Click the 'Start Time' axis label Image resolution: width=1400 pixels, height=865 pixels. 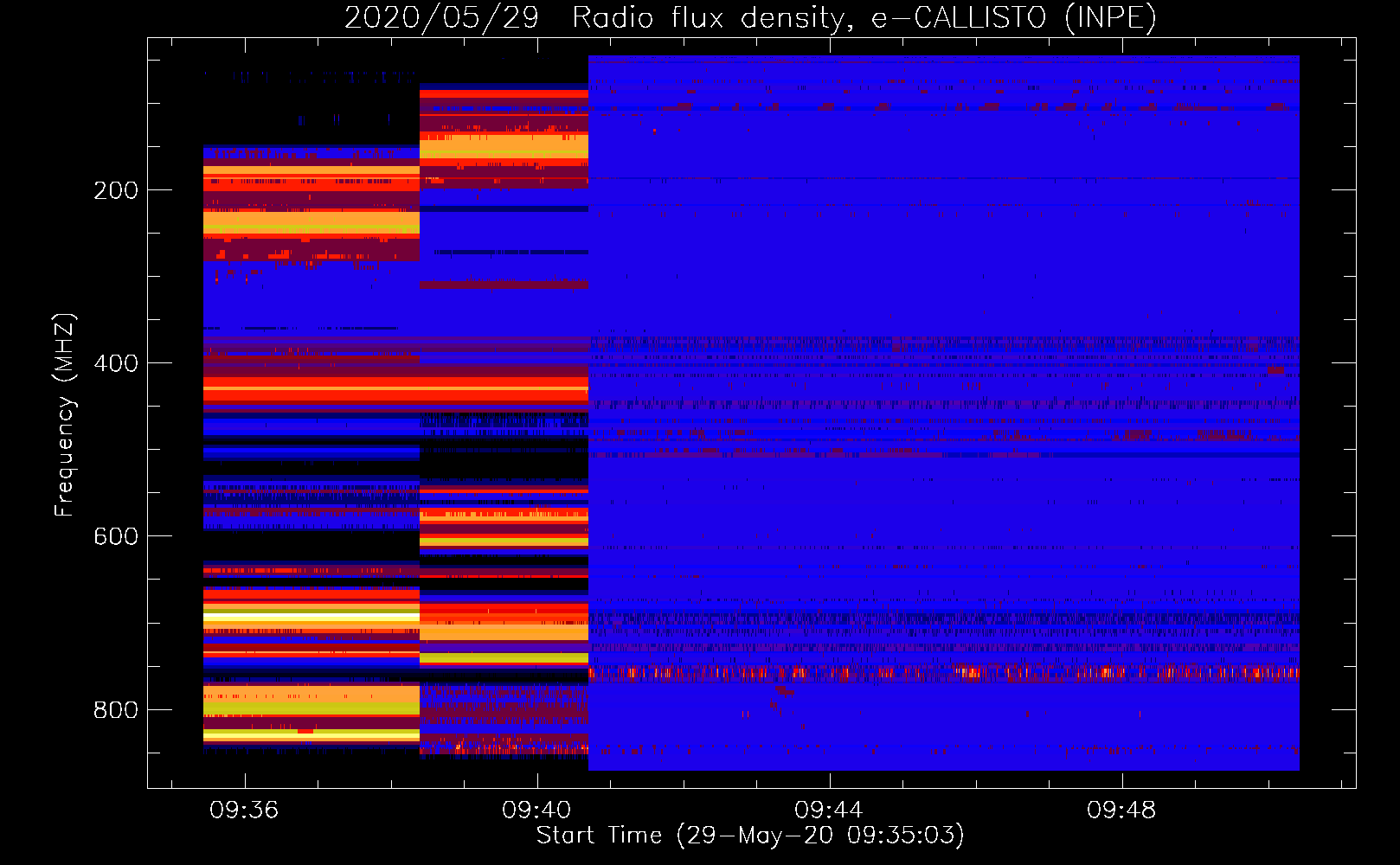(x=750, y=835)
